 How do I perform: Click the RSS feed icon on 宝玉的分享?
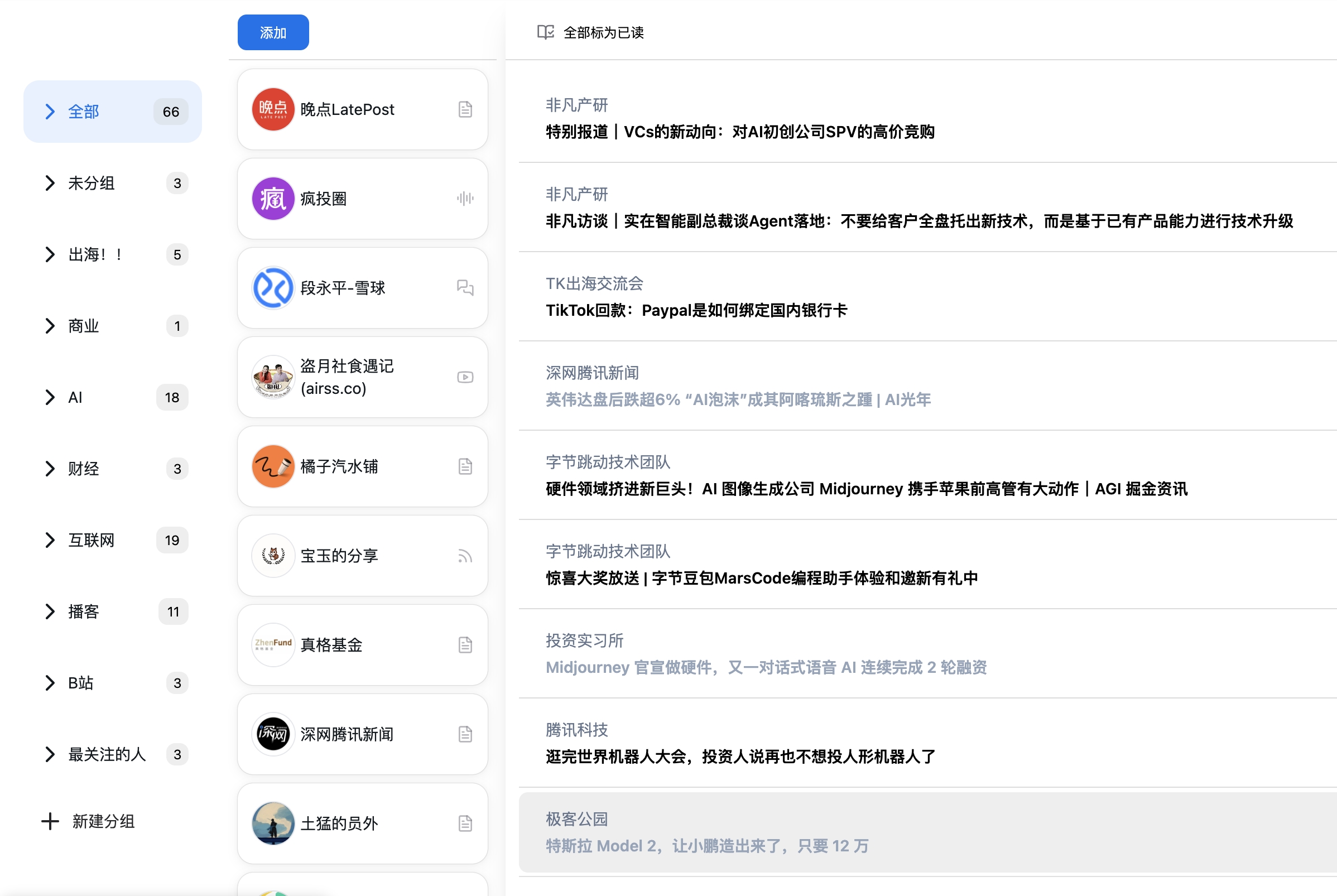point(465,556)
